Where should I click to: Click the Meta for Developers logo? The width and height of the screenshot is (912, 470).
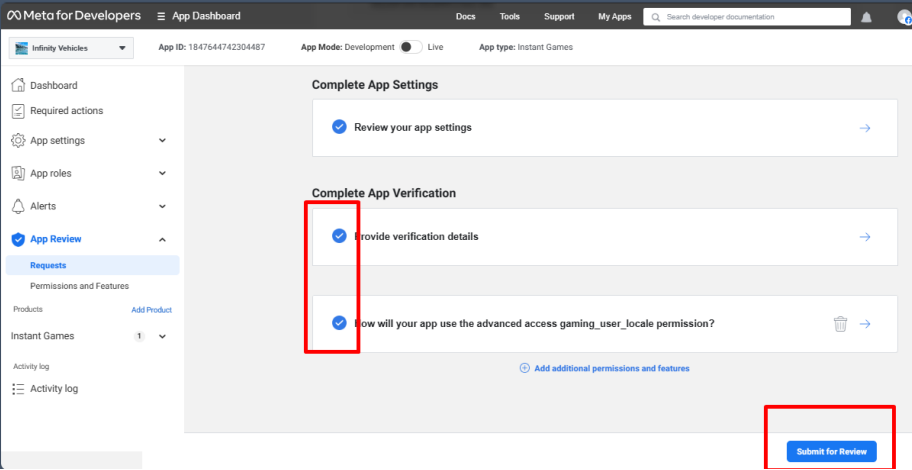(74, 16)
